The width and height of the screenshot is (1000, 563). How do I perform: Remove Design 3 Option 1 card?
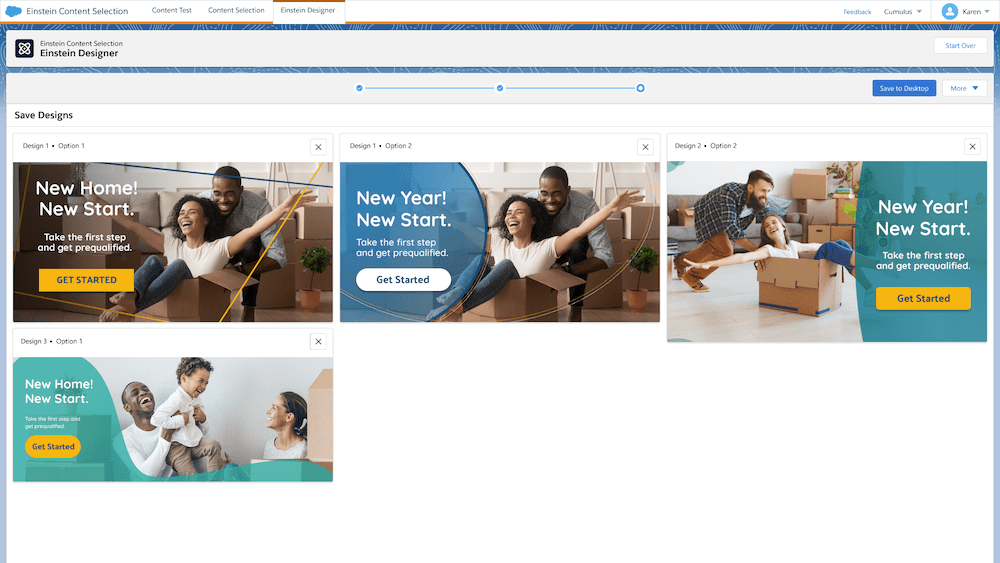click(x=318, y=342)
